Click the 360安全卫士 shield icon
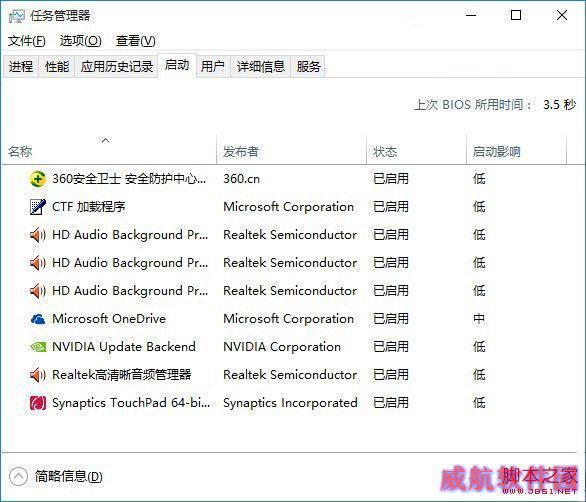The height and width of the screenshot is (502, 586). click(37, 179)
